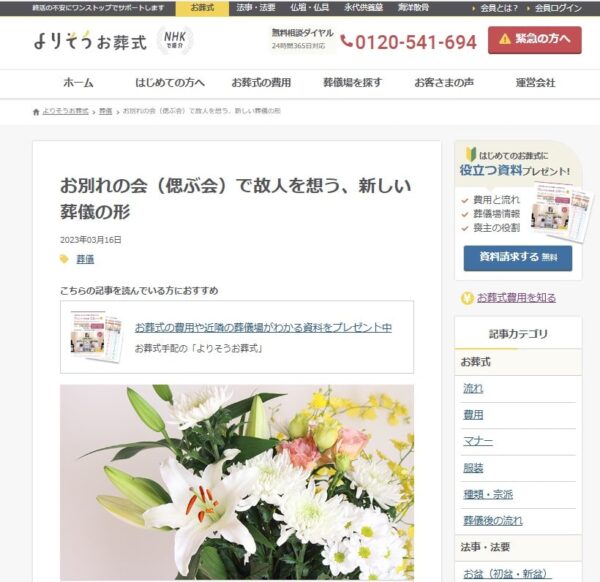Screen dimensions: 600x582
Task: Open the マナー category link
Action: (478, 442)
